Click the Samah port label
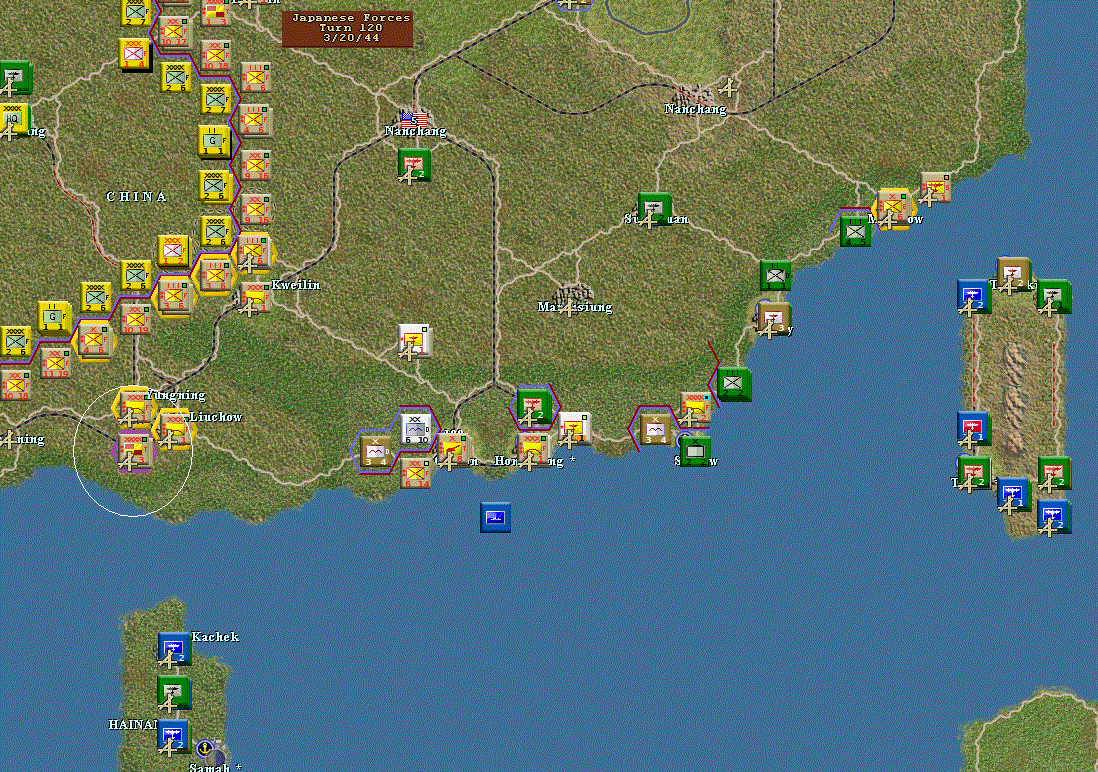 pos(214,767)
